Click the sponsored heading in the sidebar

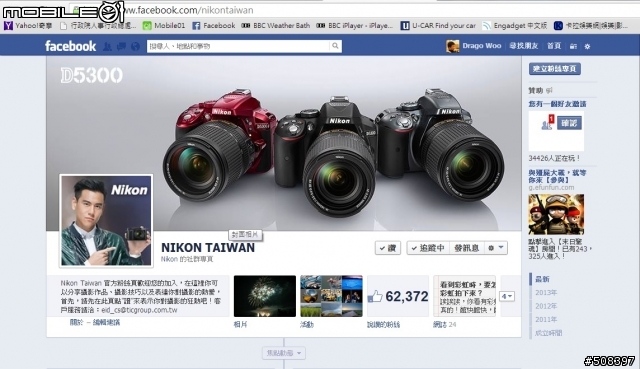click(536, 91)
